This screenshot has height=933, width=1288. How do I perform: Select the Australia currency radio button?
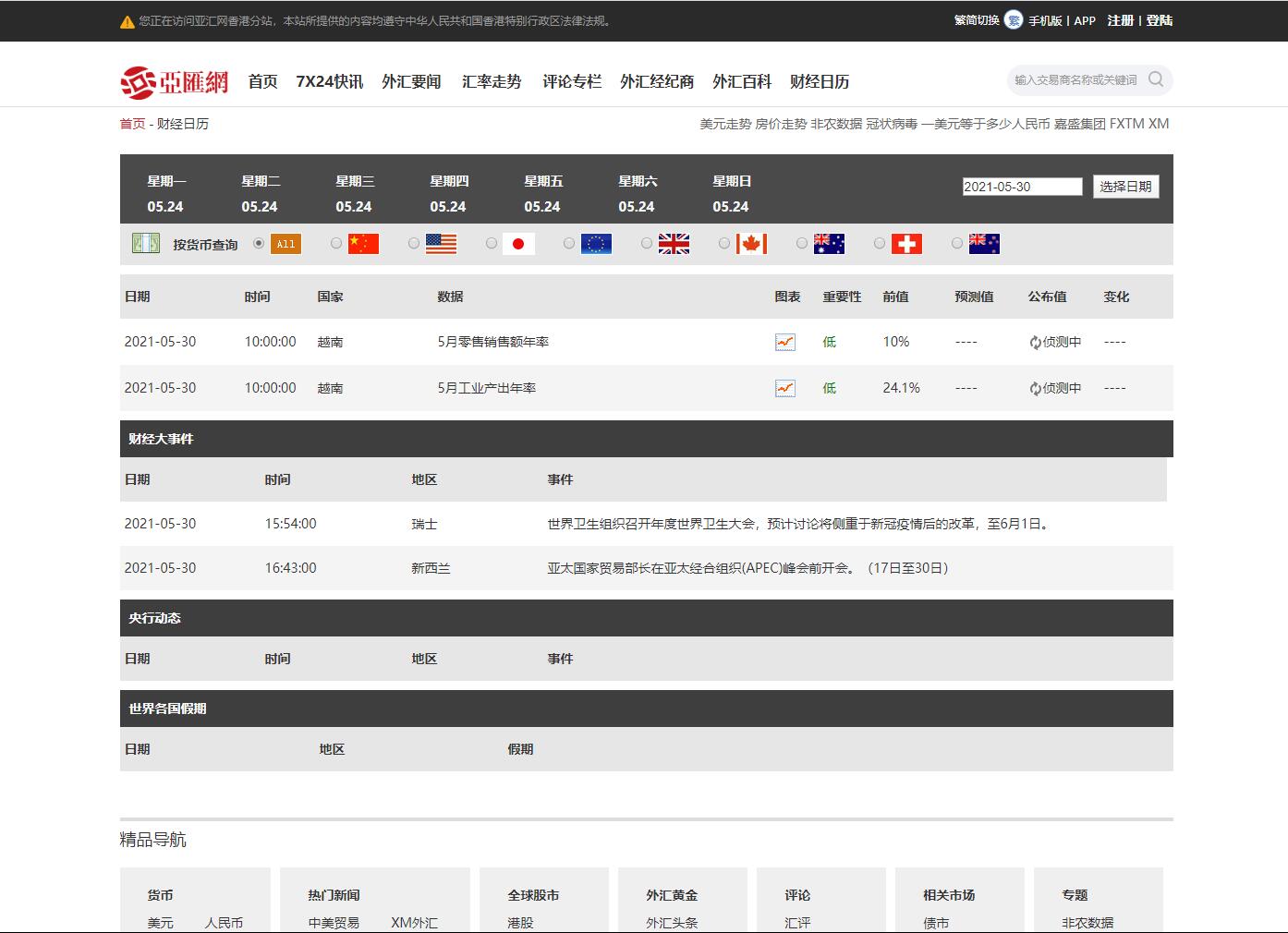[802, 243]
